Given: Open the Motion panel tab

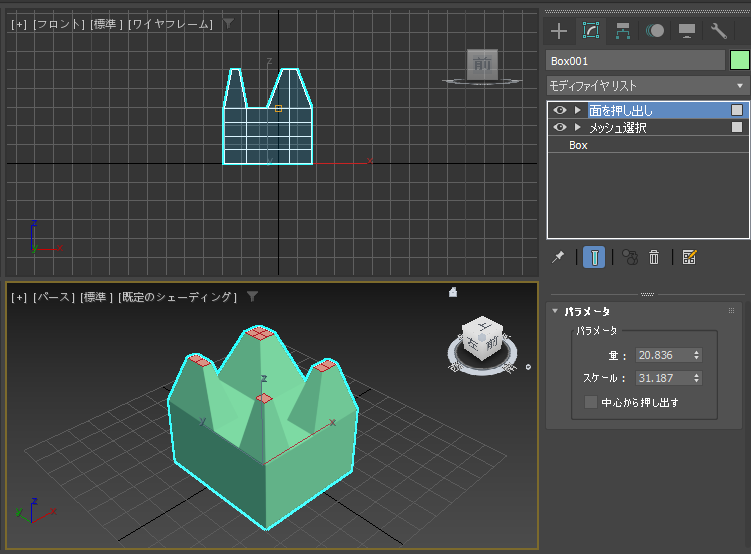Looking at the screenshot, I should coord(655,31).
